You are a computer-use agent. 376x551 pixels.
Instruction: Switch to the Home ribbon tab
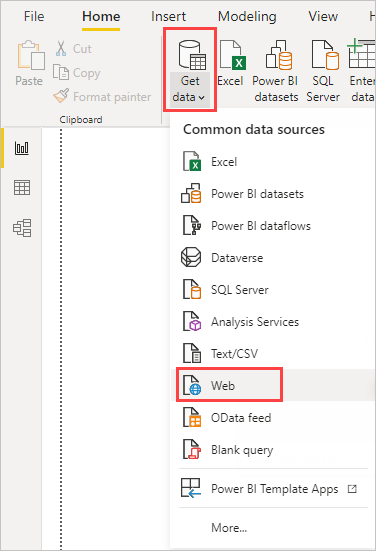point(101,17)
